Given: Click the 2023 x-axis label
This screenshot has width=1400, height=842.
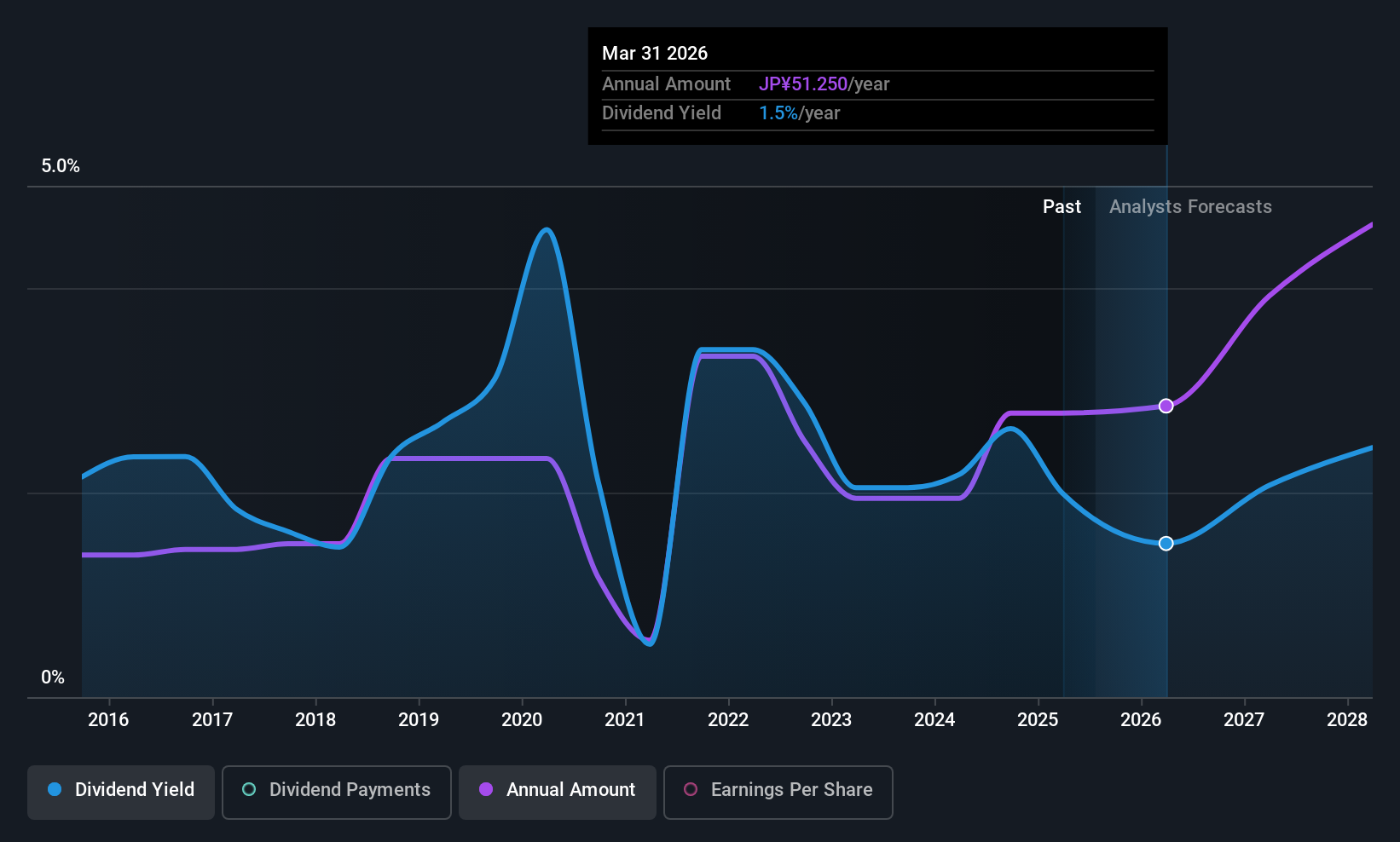Looking at the screenshot, I should pos(831,720).
